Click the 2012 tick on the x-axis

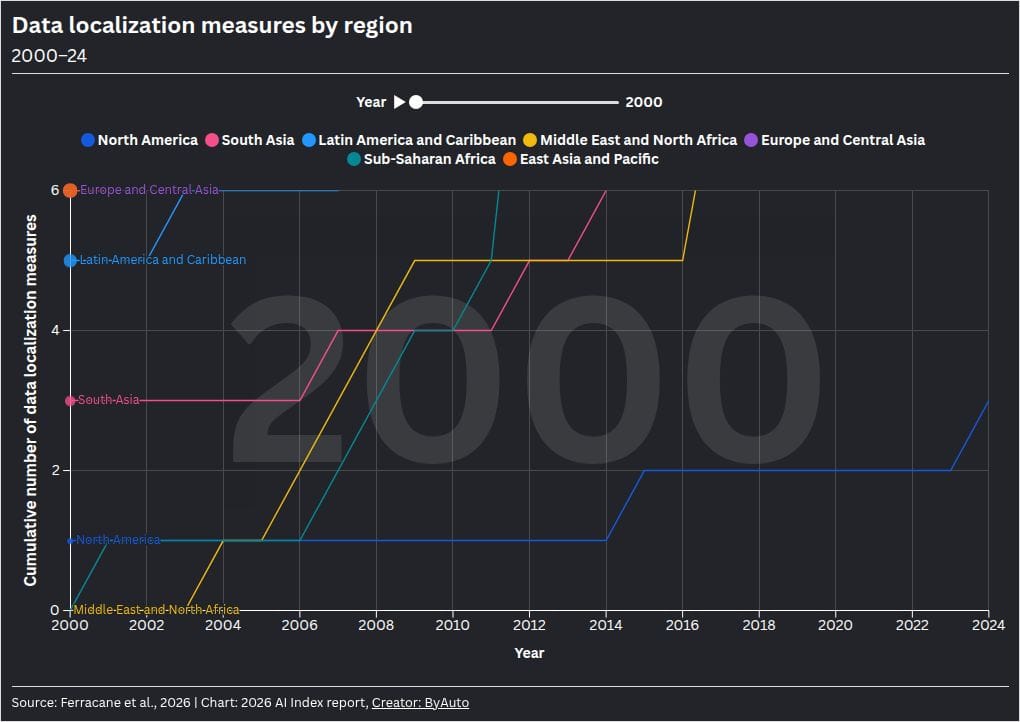click(529, 625)
